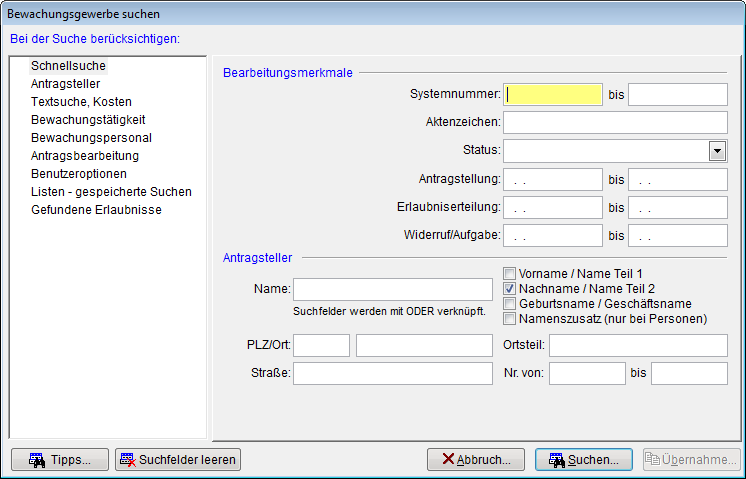Focus the Aktenzeichen input field
746x479 pixels.
pyautogui.click(x=615, y=122)
